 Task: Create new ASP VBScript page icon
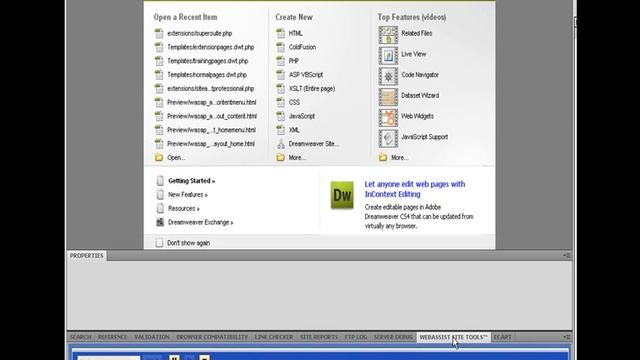(280, 75)
